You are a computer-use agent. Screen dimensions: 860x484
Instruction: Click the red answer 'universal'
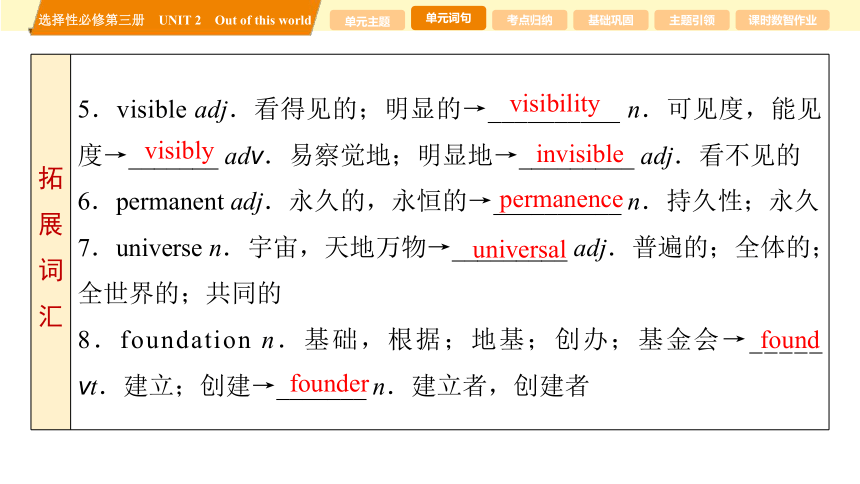[x=519, y=250]
